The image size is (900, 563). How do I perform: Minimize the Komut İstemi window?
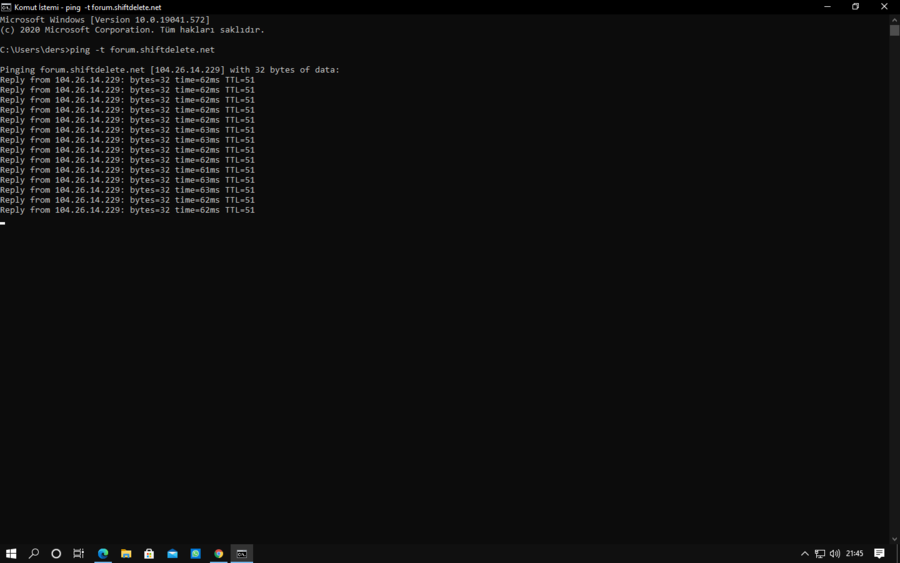click(x=827, y=7)
